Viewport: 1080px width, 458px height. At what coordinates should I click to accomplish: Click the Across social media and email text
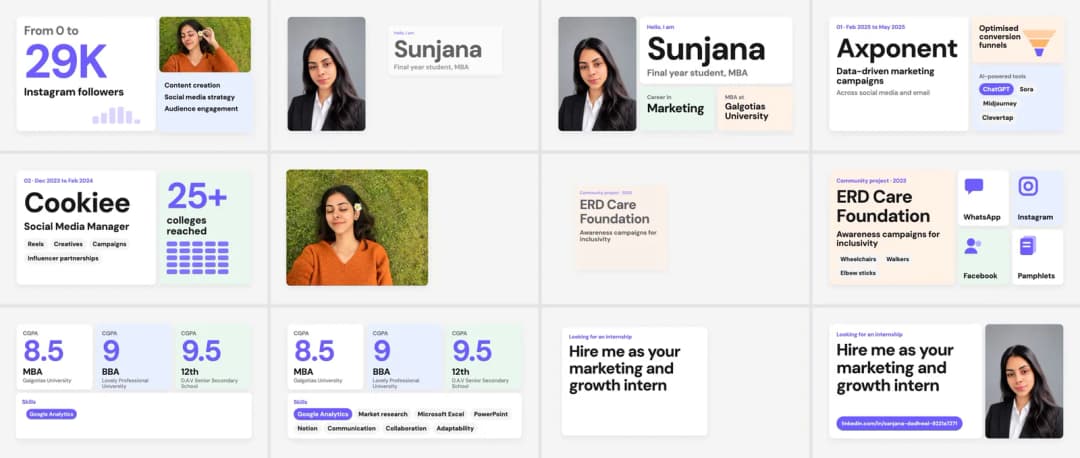coord(883,92)
